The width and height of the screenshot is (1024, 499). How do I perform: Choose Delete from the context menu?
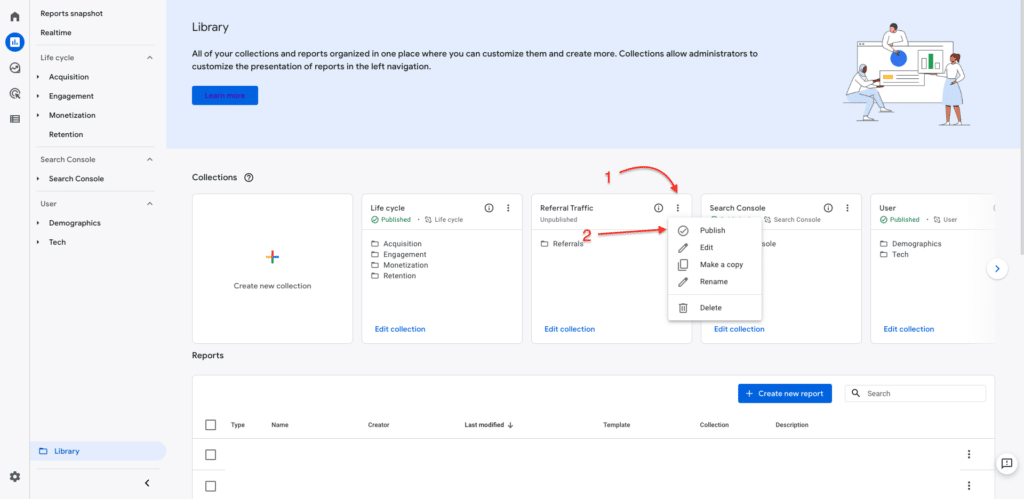(714, 308)
